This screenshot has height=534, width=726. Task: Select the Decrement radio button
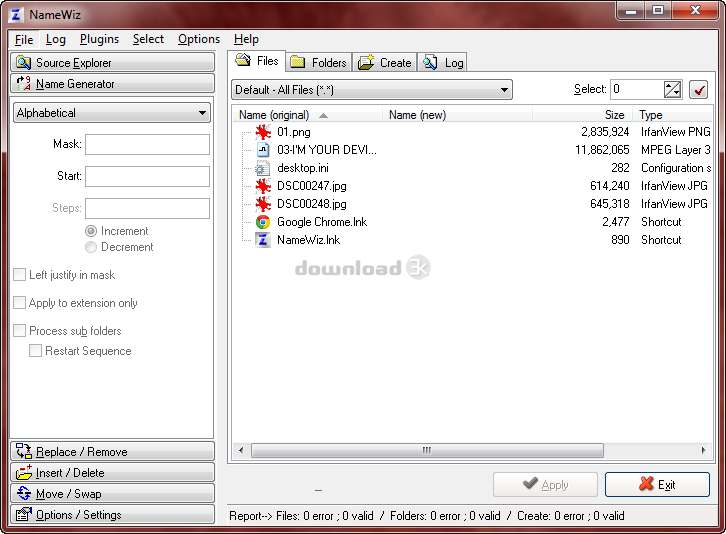(x=91, y=247)
